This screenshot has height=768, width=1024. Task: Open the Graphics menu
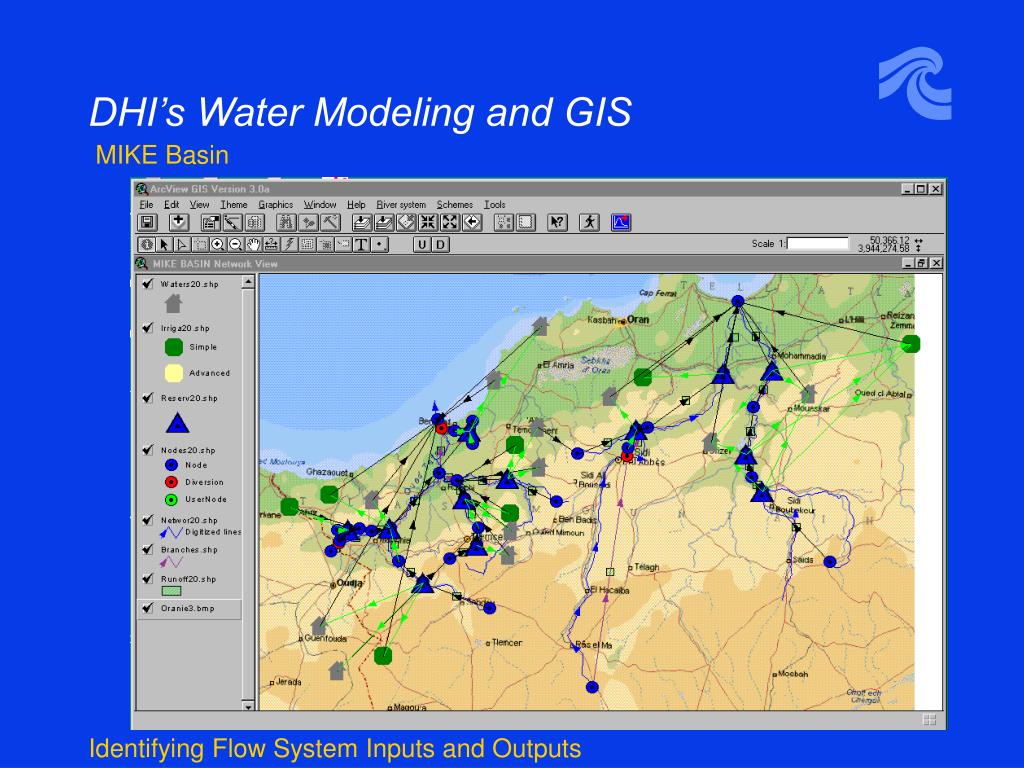(x=276, y=204)
